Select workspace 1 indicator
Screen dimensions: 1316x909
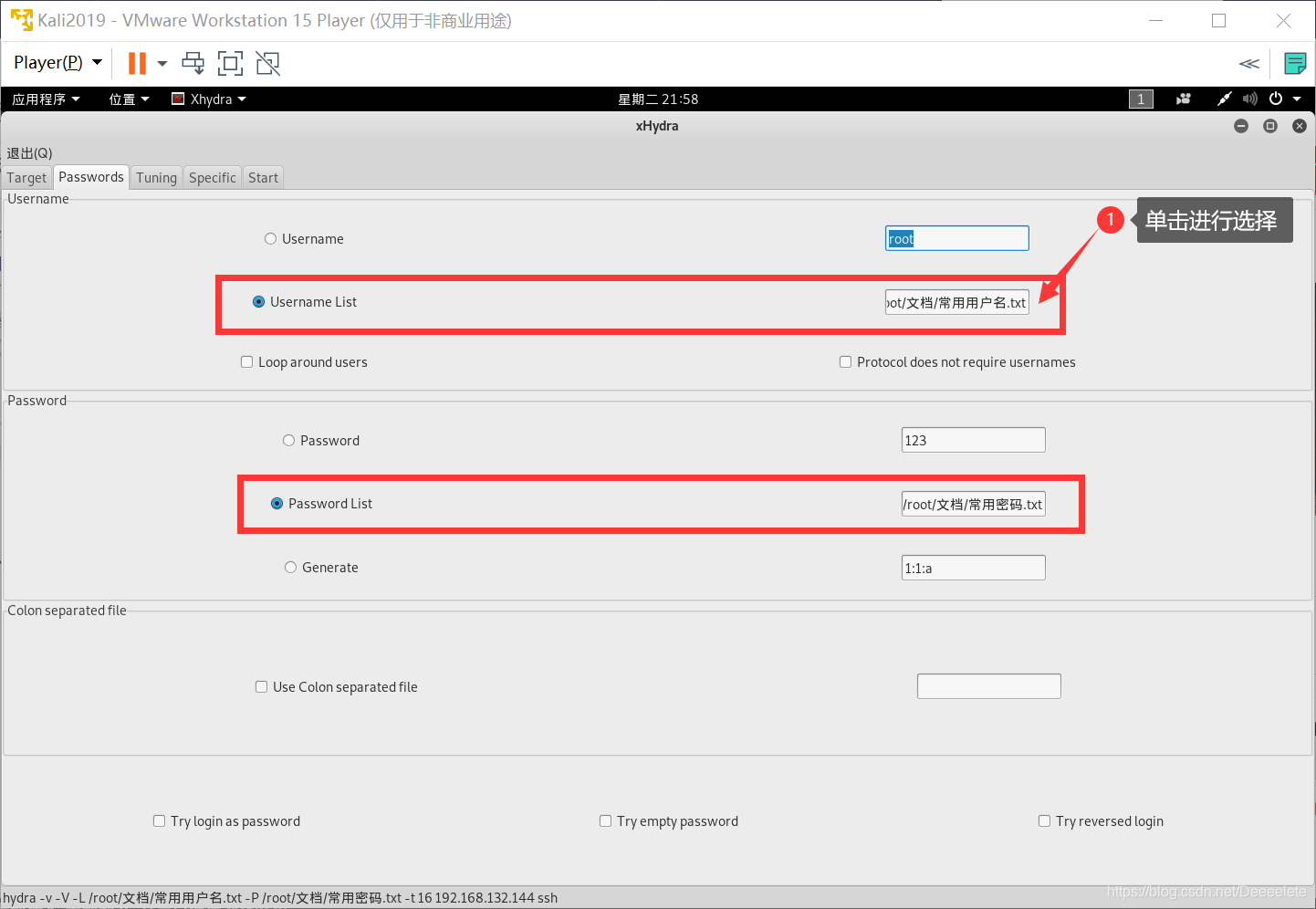[1141, 99]
